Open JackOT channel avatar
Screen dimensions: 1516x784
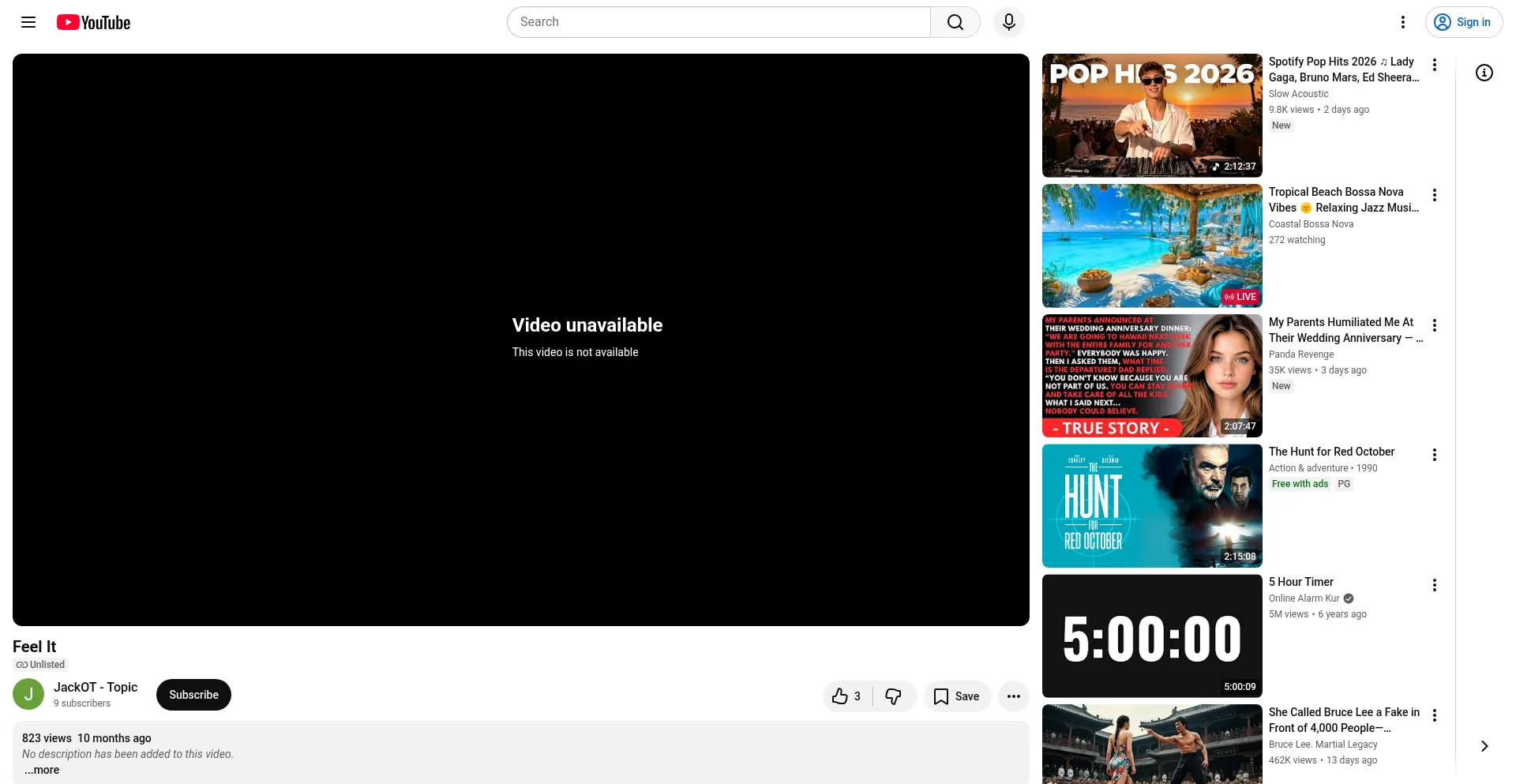pos(28,694)
